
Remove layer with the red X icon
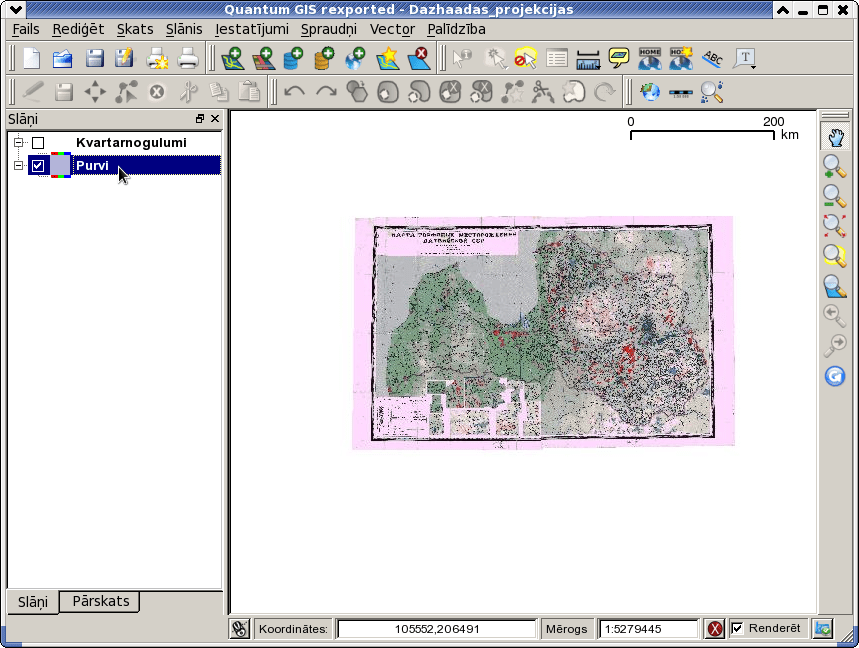tap(419, 58)
